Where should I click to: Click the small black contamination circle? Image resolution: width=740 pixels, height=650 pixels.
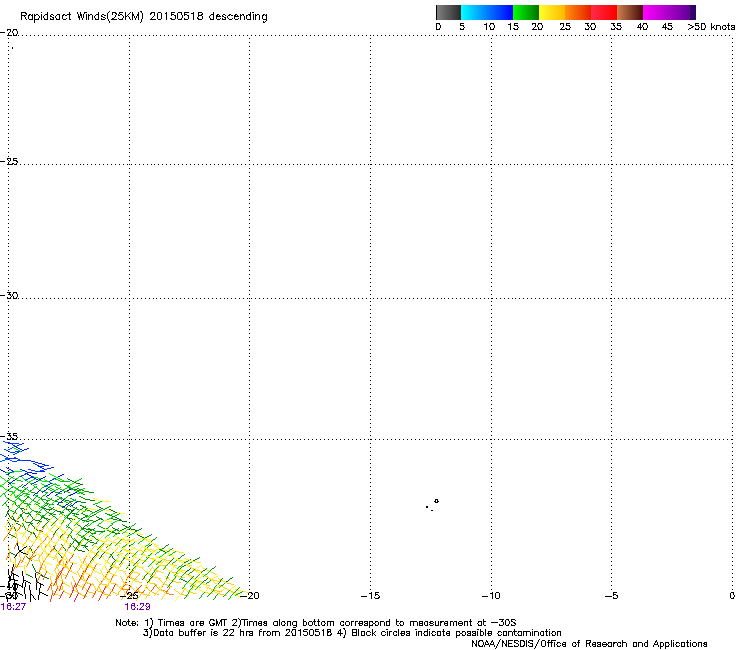coord(437,501)
